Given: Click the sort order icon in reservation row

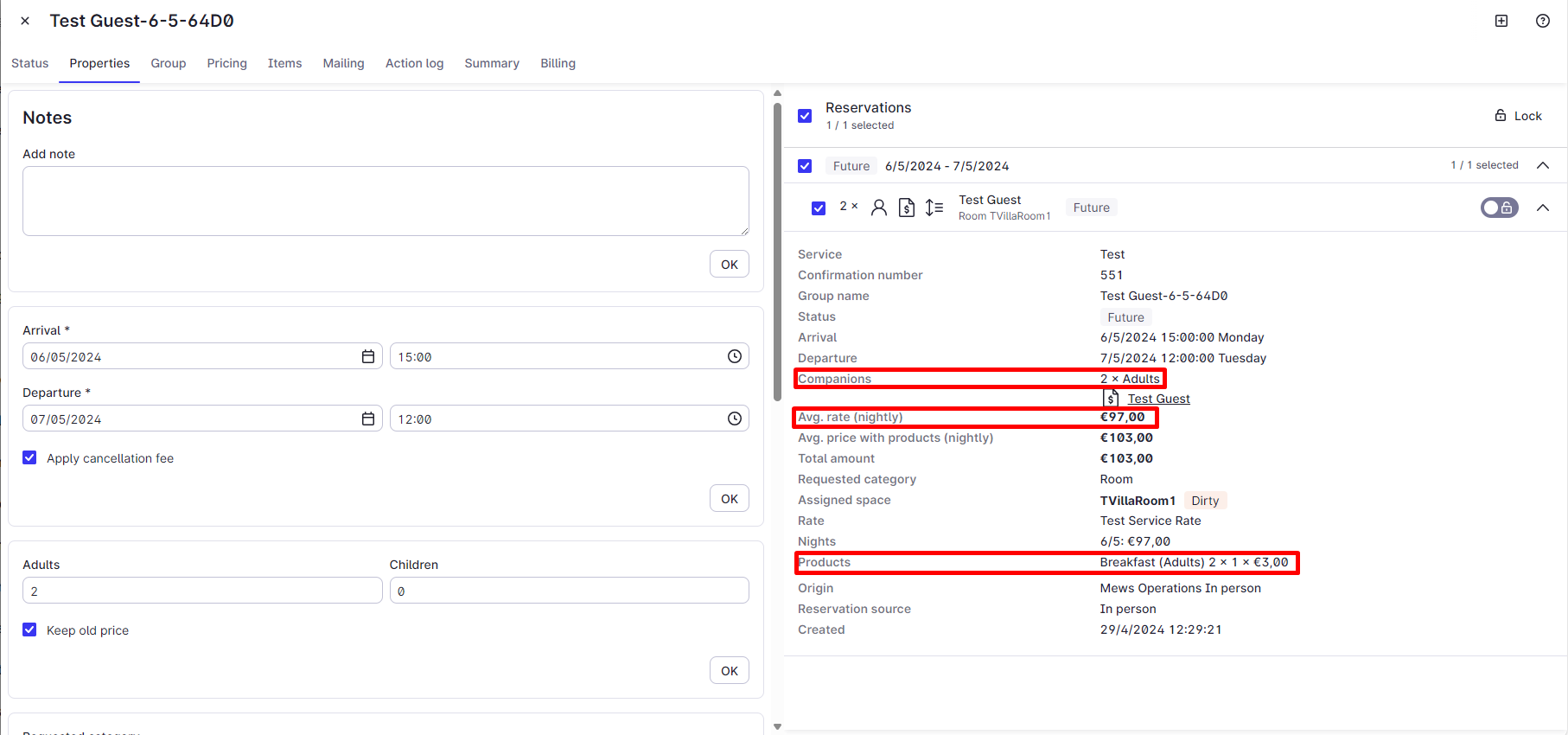Looking at the screenshot, I should pyautogui.click(x=934, y=208).
